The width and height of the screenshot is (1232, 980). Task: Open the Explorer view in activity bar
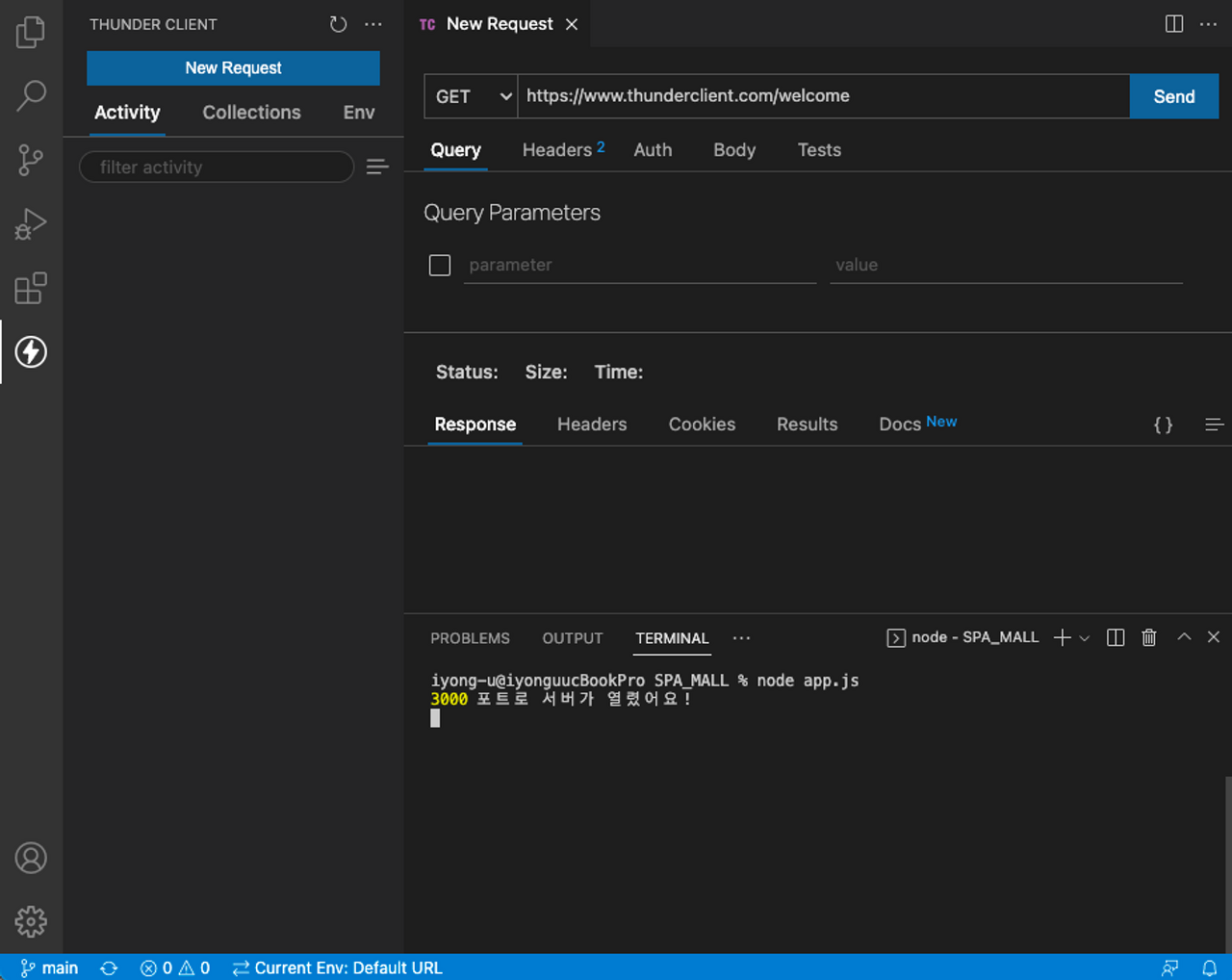point(31,32)
